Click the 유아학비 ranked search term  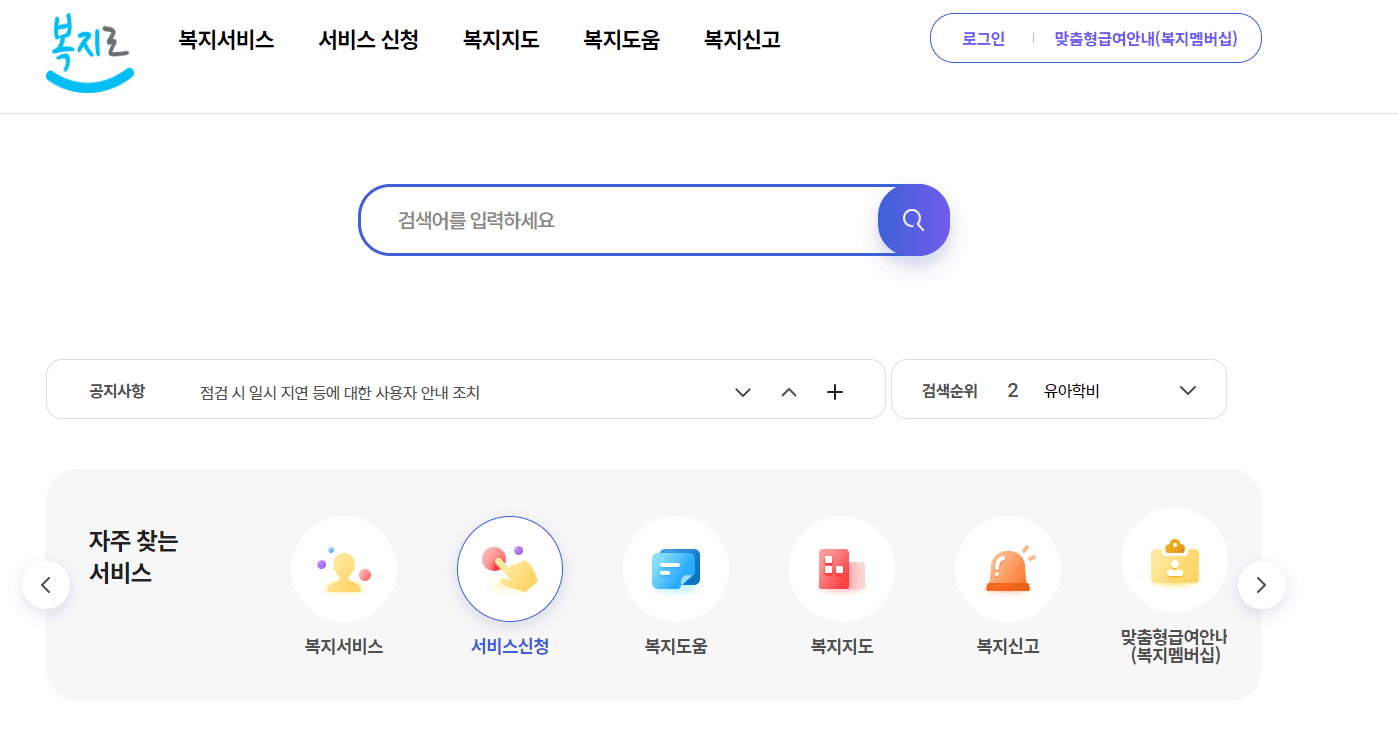coord(1072,391)
